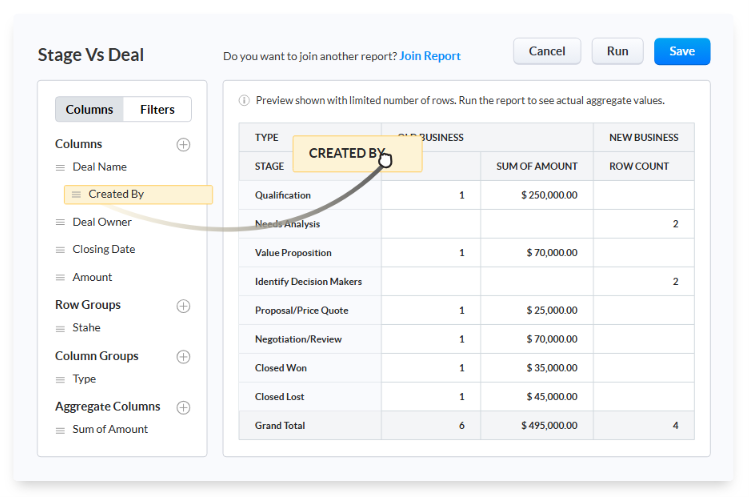749x497 pixels.
Task: Select the Created By item in Columns list
Action: coord(139,194)
